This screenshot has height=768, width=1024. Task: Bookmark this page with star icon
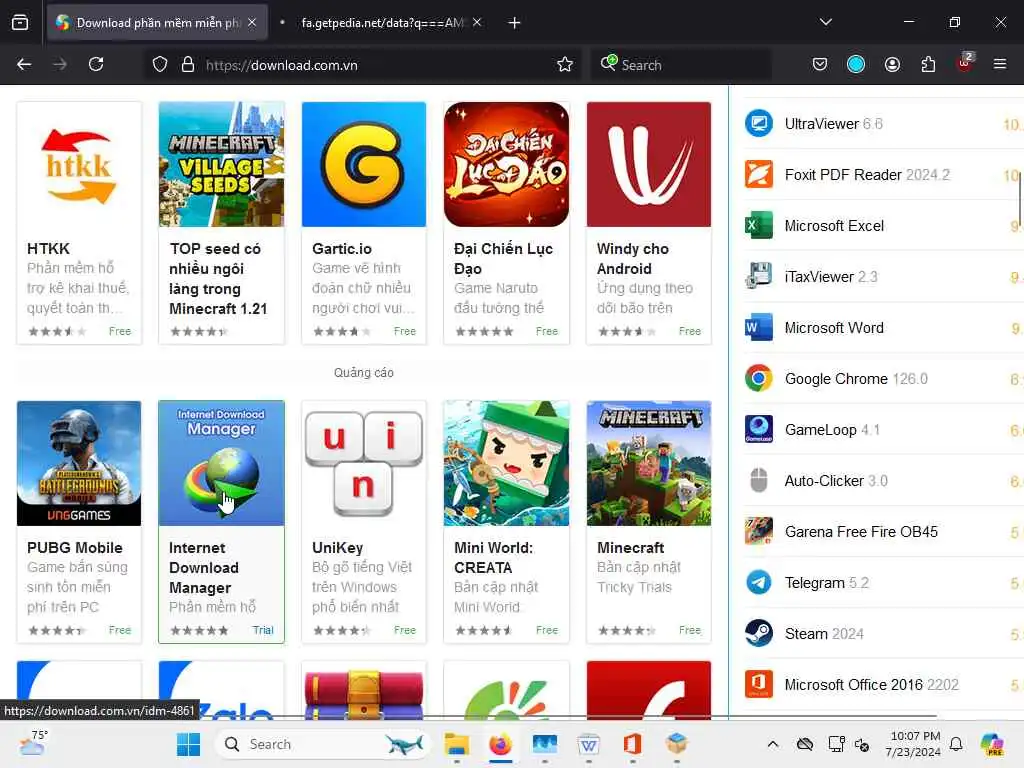(x=565, y=65)
